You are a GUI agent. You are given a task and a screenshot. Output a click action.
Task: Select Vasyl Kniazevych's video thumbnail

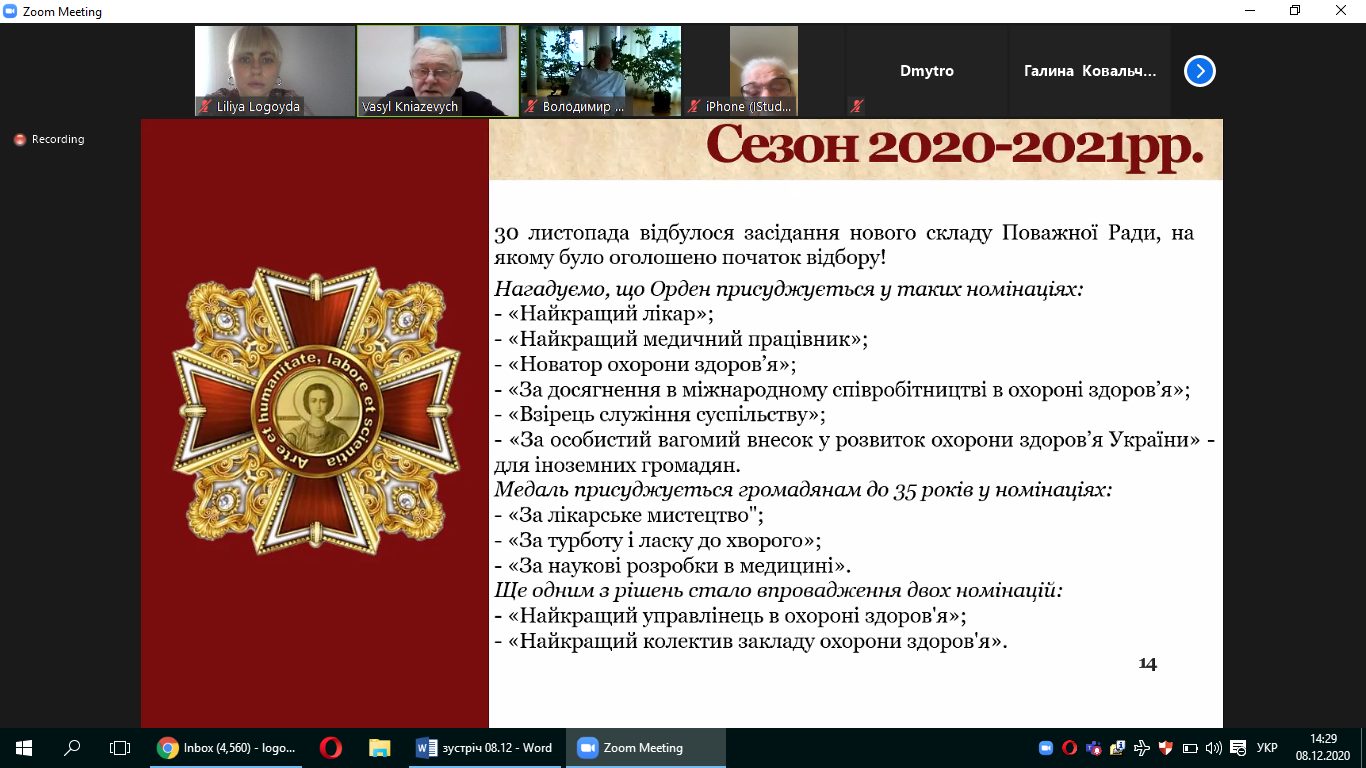click(x=437, y=71)
